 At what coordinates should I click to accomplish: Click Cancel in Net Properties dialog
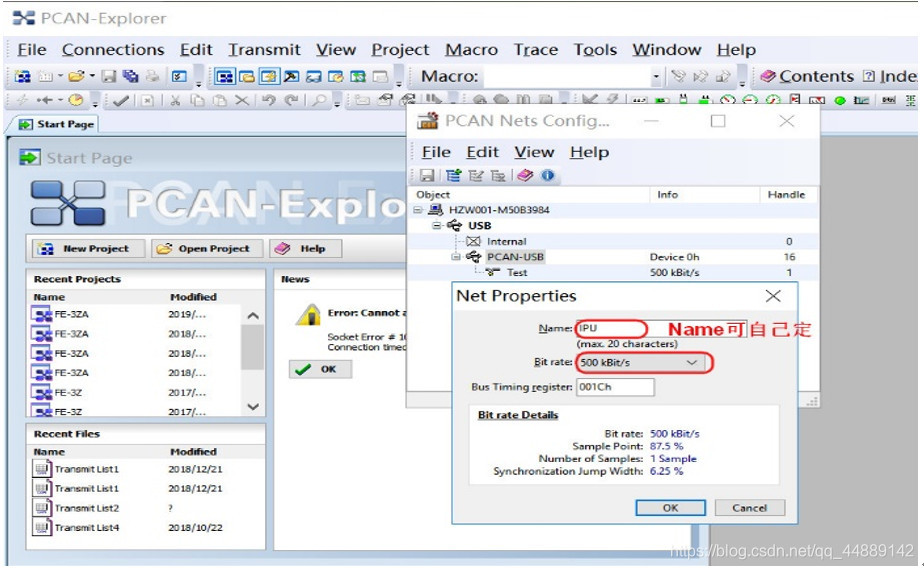pos(750,508)
